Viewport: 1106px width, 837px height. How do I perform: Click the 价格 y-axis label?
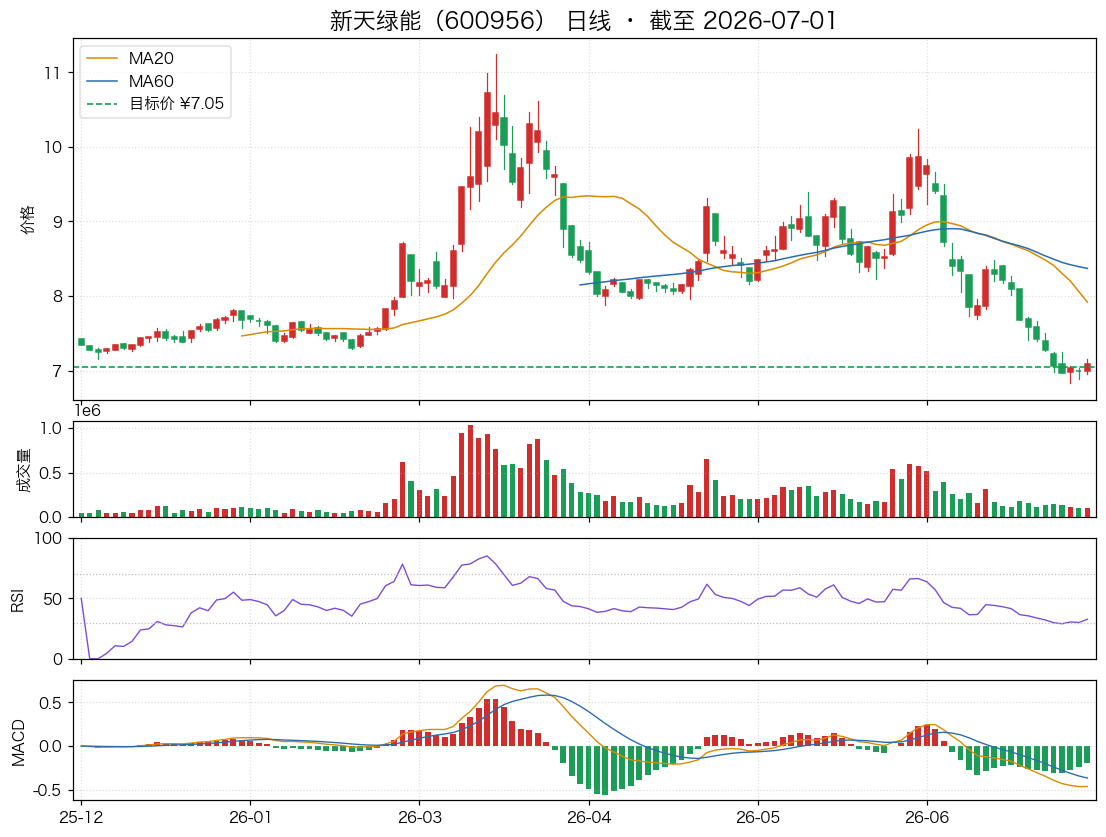tap(27, 220)
